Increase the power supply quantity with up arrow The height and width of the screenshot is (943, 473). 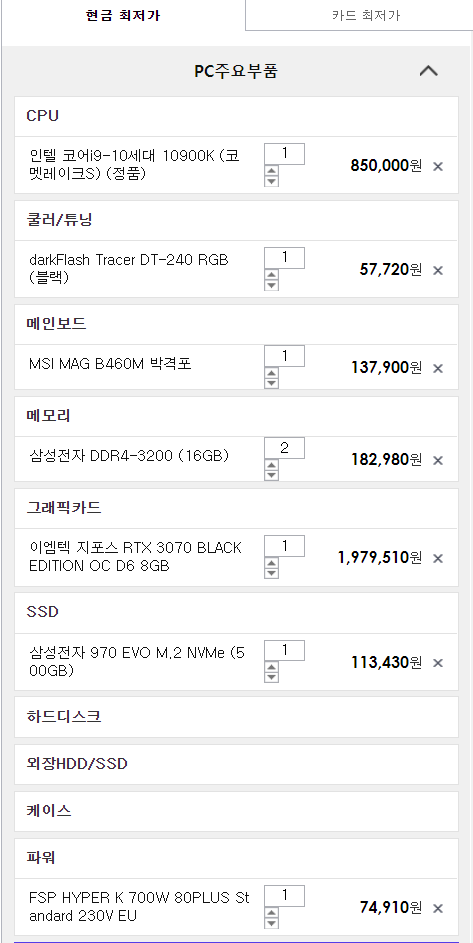(271, 913)
